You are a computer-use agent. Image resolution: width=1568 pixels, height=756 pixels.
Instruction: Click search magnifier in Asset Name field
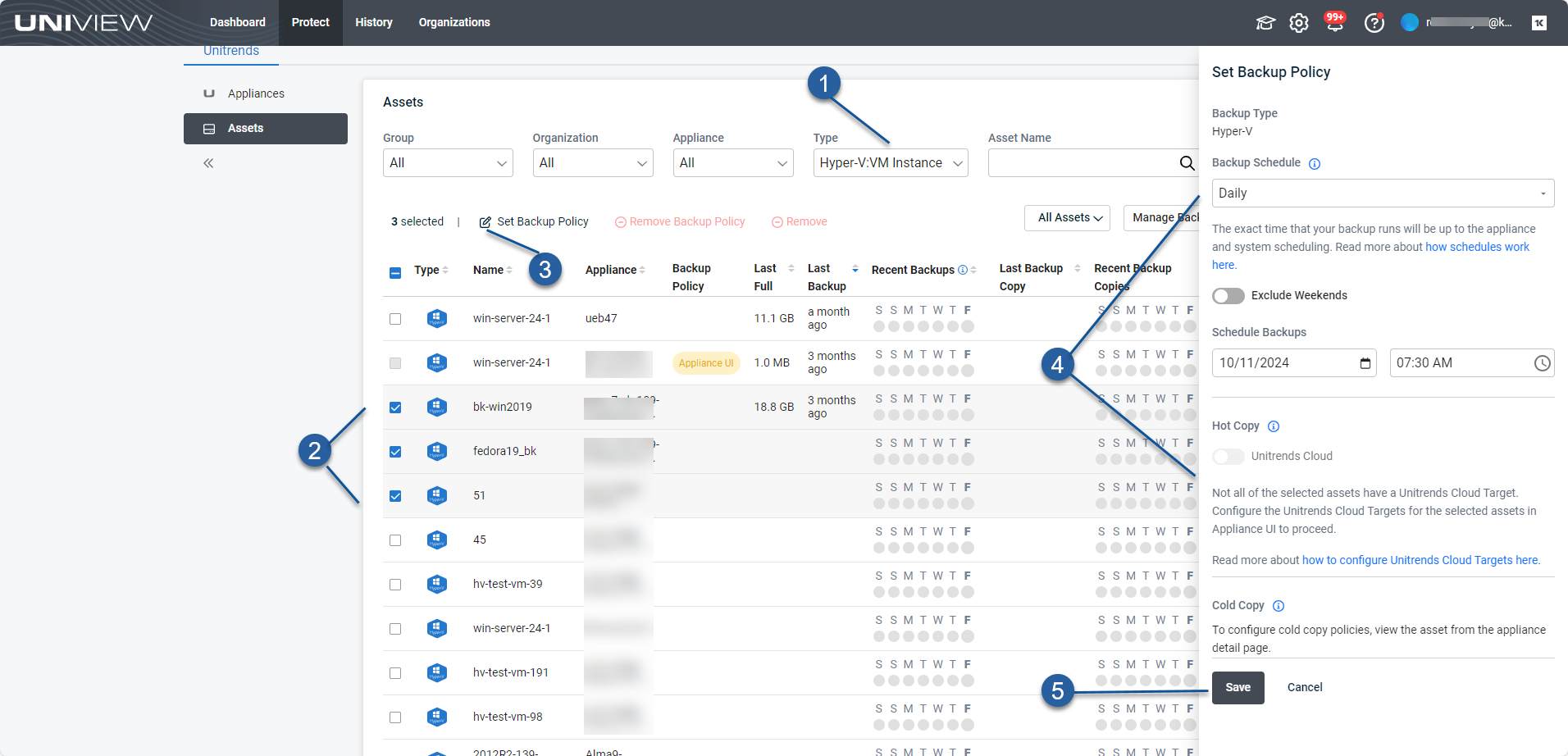tap(1187, 163)
